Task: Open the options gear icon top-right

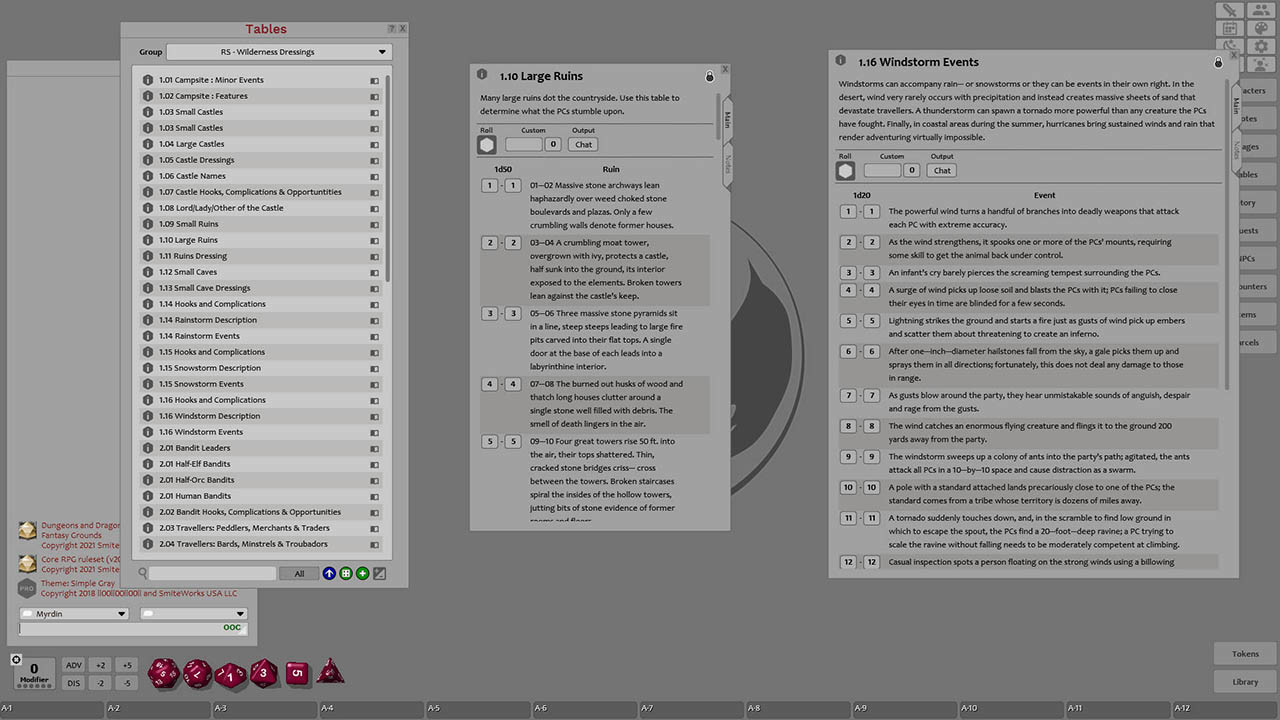Action: click(x=1262, y=46)
